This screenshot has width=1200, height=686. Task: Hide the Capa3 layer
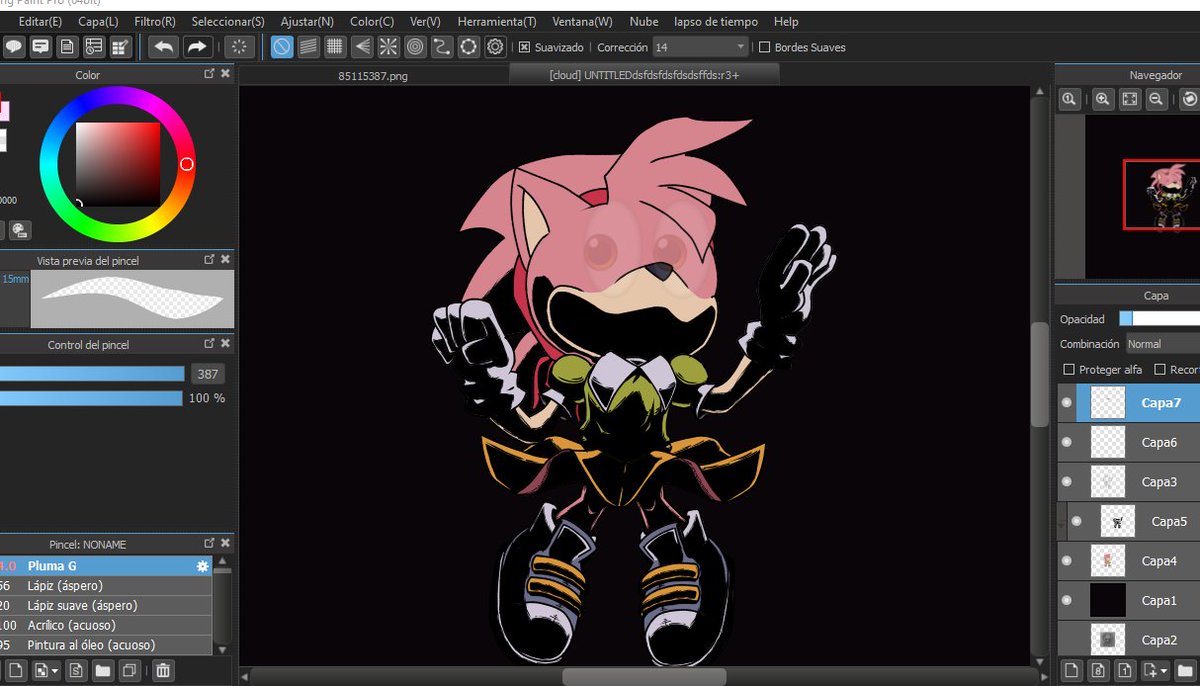(x=1066, y=482)
